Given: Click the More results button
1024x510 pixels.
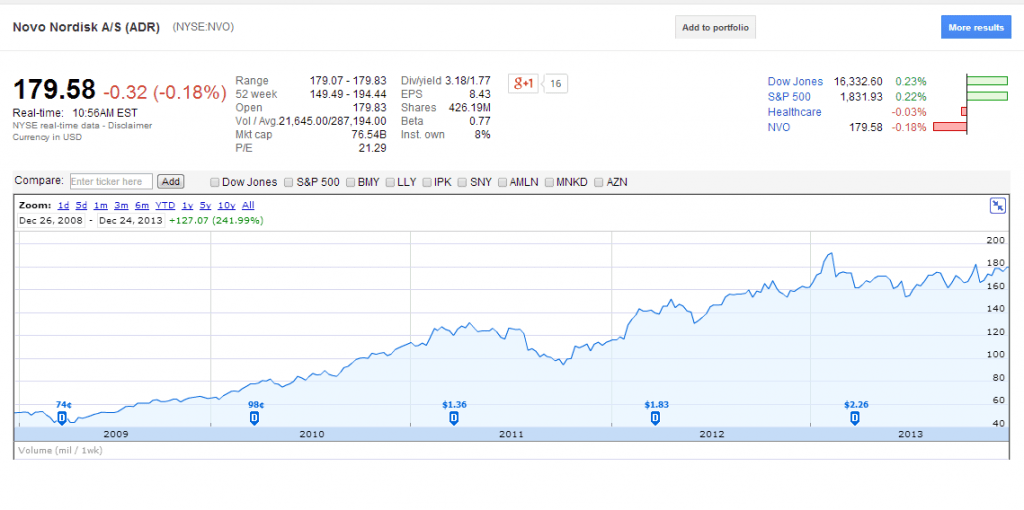Looking at the screenshot, I should (x=976, y=27).
